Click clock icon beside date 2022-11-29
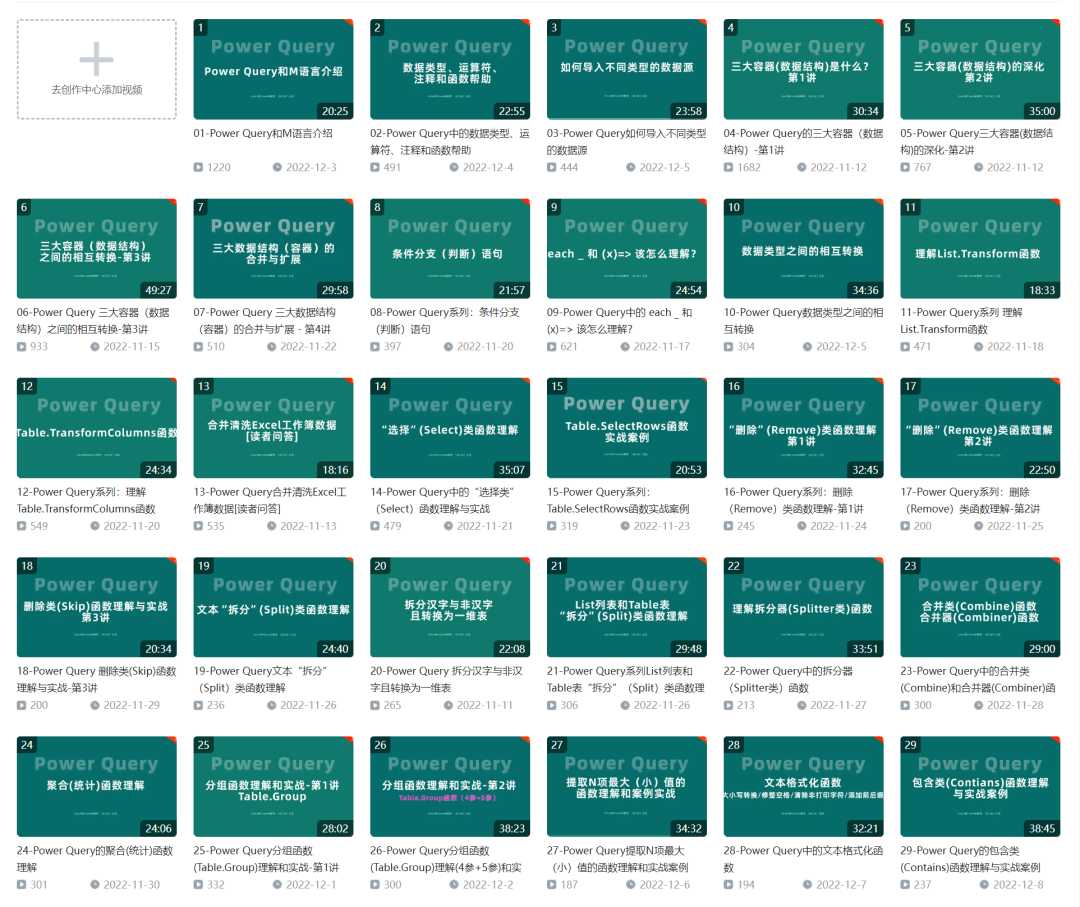Viewport: 1080px width, 907px height. tap(95, 705)
